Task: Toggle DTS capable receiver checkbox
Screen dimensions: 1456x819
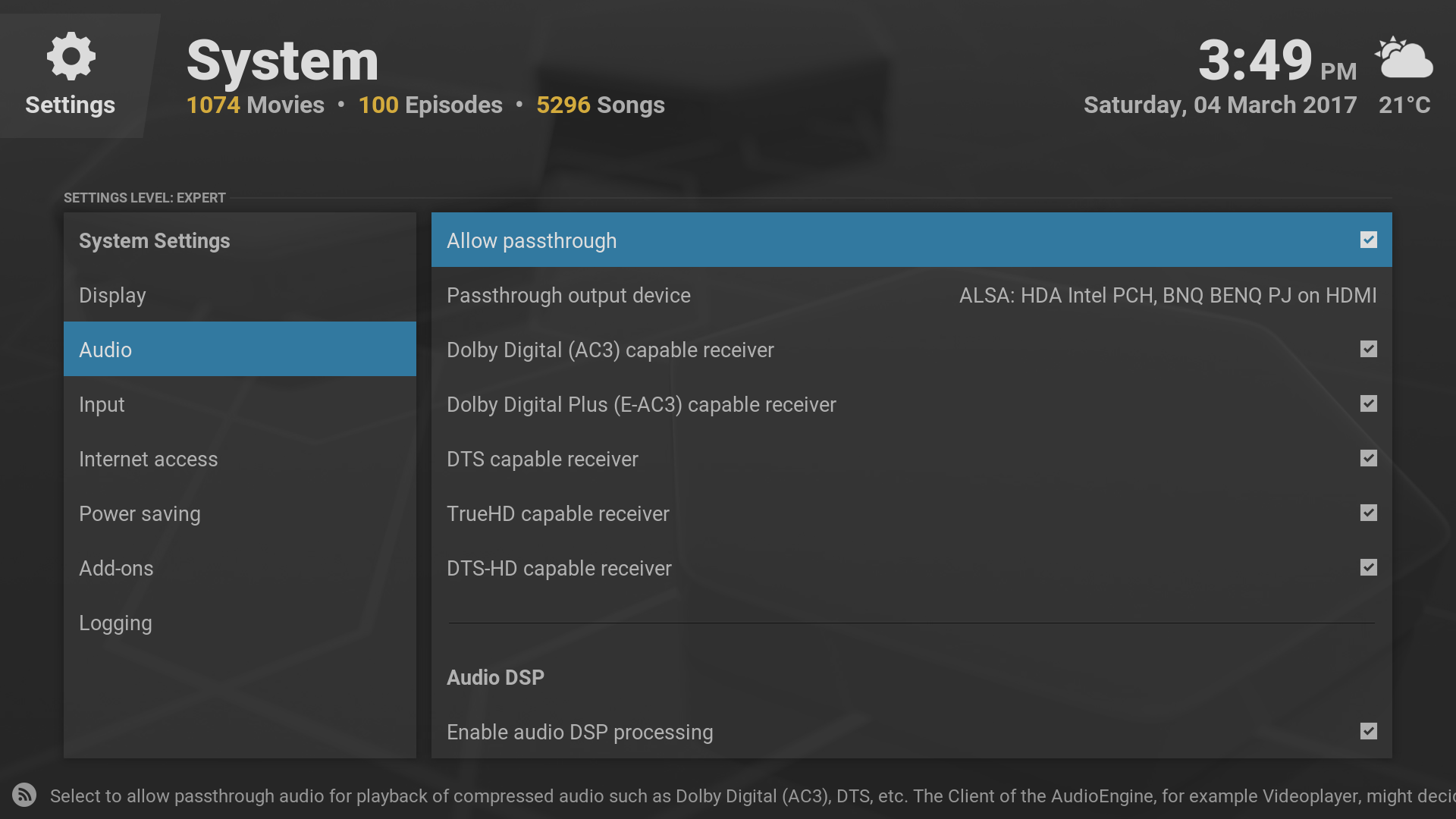Action: [1368, 459]
